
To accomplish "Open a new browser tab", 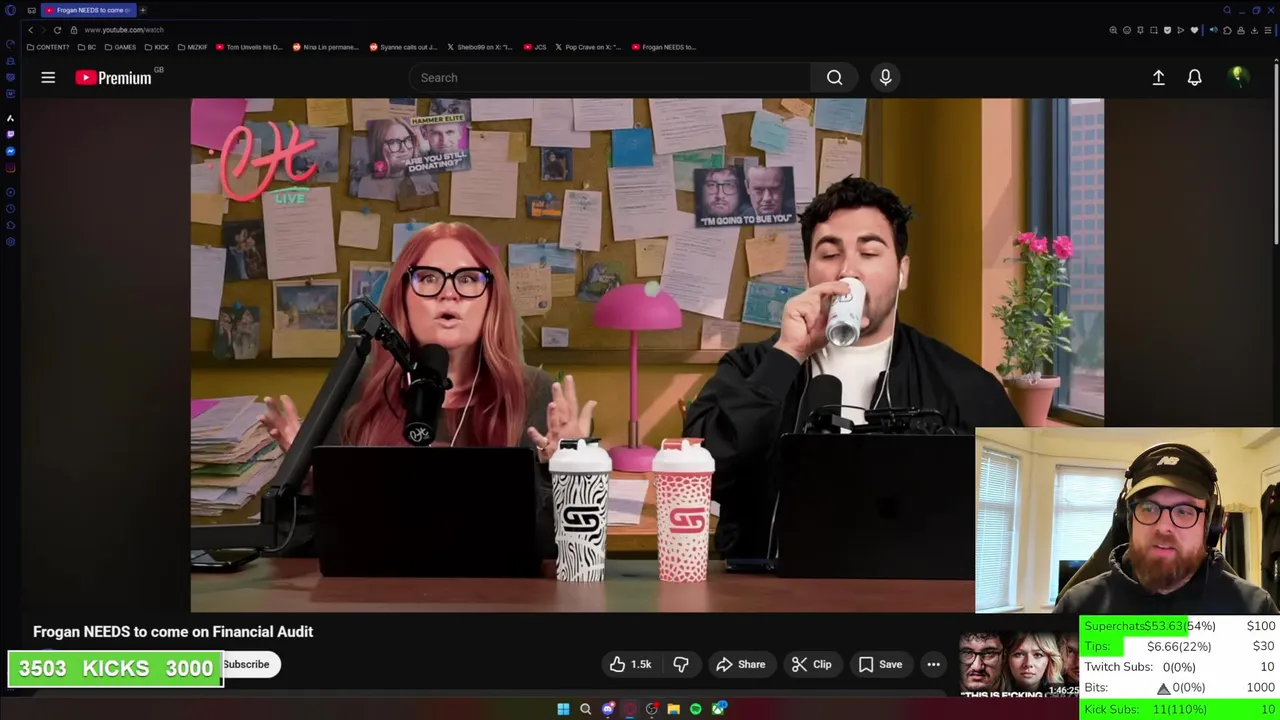I will click(143, 10).
